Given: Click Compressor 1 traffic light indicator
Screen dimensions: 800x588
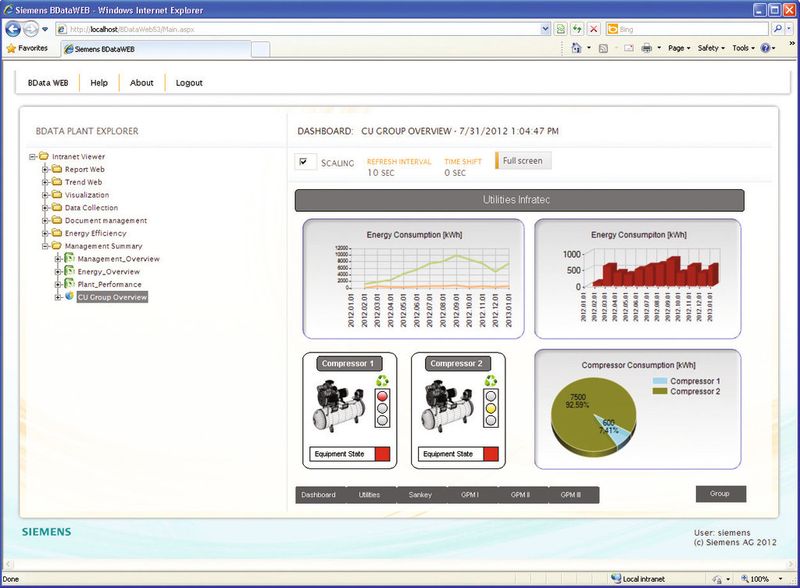Looking at the screenshot, I should coord(382,408).
